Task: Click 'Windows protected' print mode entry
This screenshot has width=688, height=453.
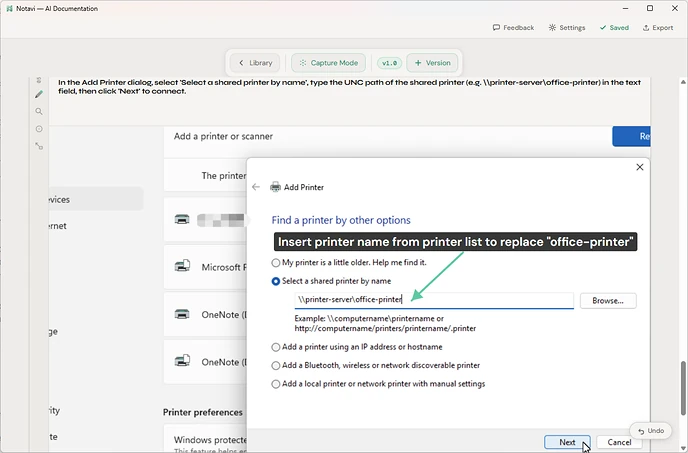Action: tap(210, 440)
